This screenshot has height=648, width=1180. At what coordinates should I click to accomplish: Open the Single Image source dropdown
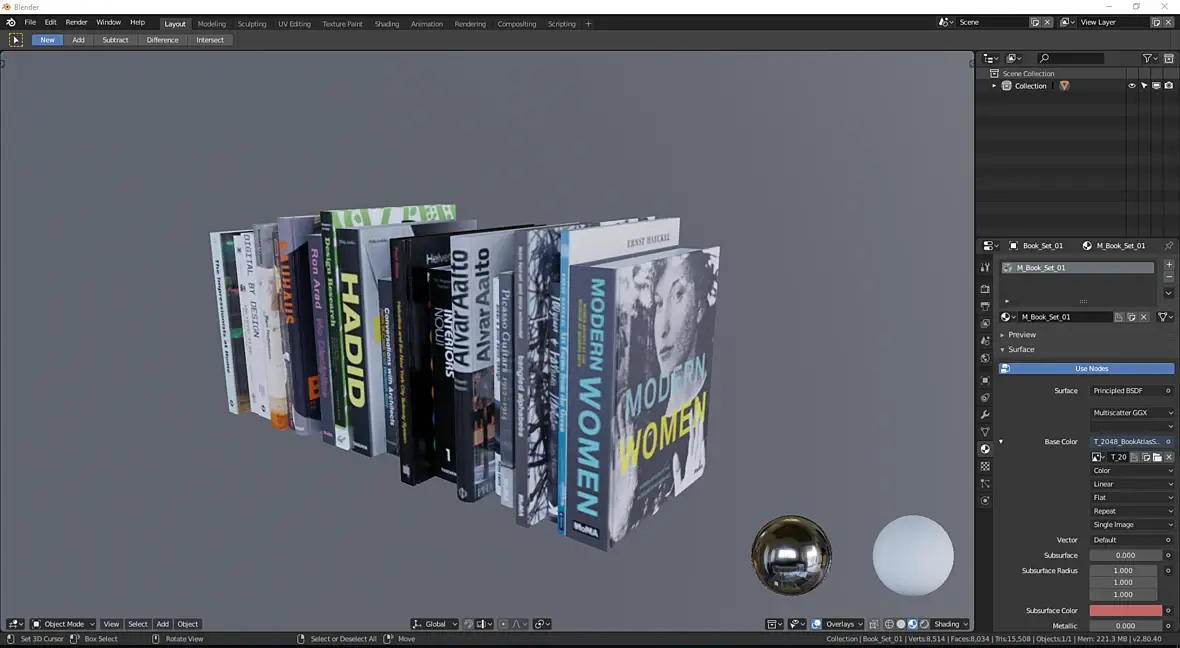click(x=1132, y=525)
